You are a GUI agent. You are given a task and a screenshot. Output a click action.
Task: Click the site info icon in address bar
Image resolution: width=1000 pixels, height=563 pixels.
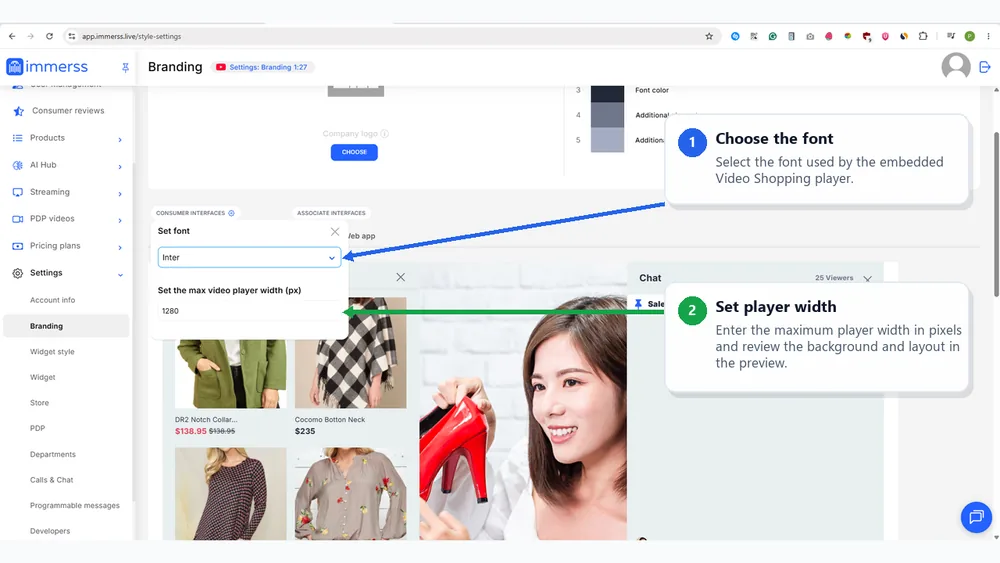click(x=71, y=36)
